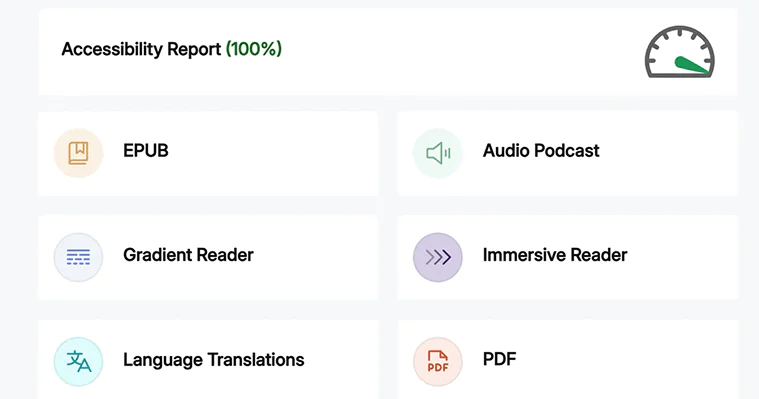Choose the Gradient Reader text label
This screenshot has width=759, height=399.
click(188, 255)
